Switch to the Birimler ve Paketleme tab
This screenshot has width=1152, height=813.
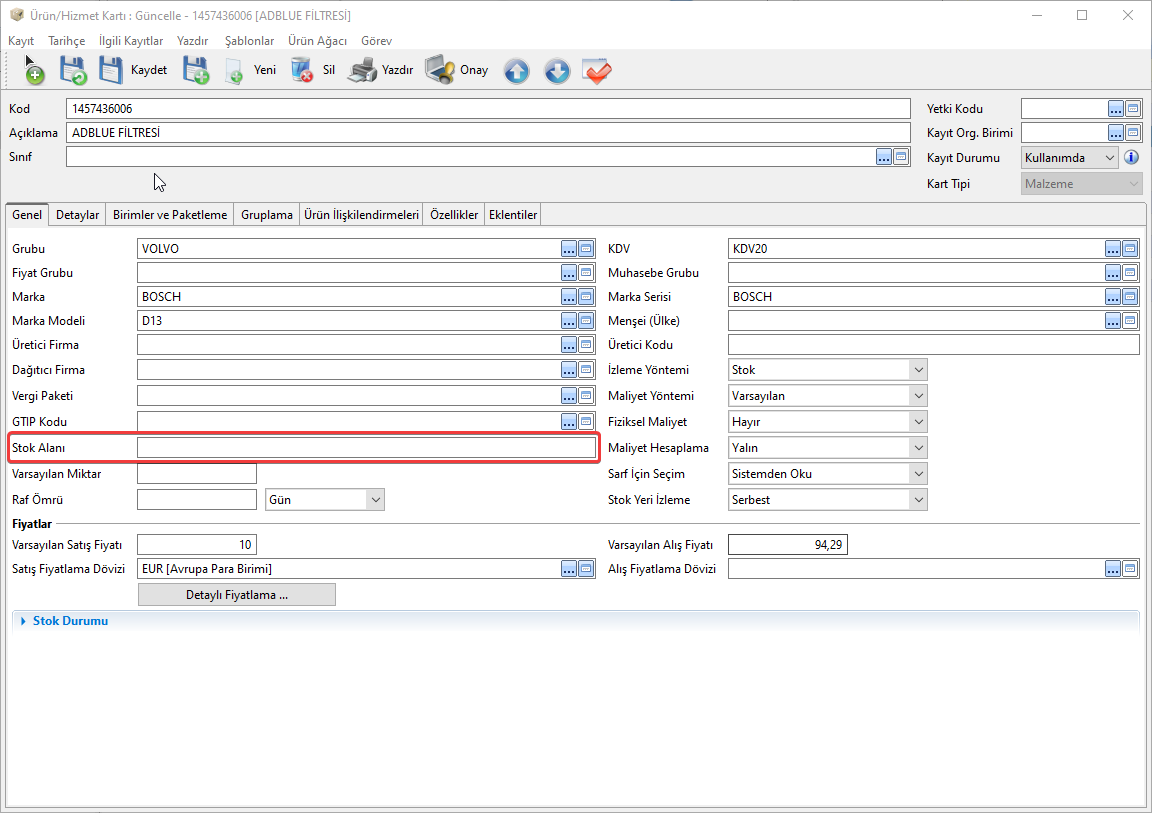tap(170, 215)
